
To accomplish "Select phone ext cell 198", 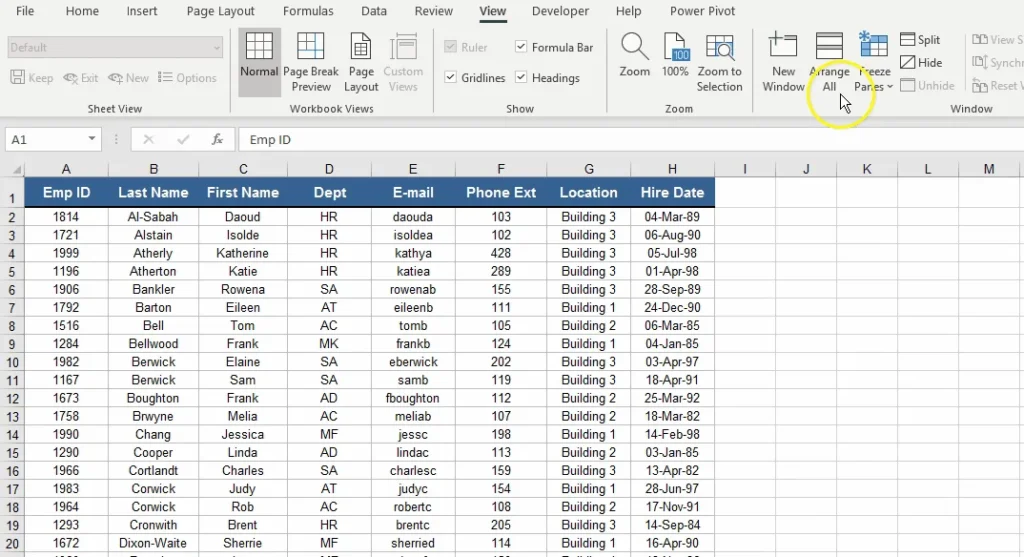I will [501, 434].
